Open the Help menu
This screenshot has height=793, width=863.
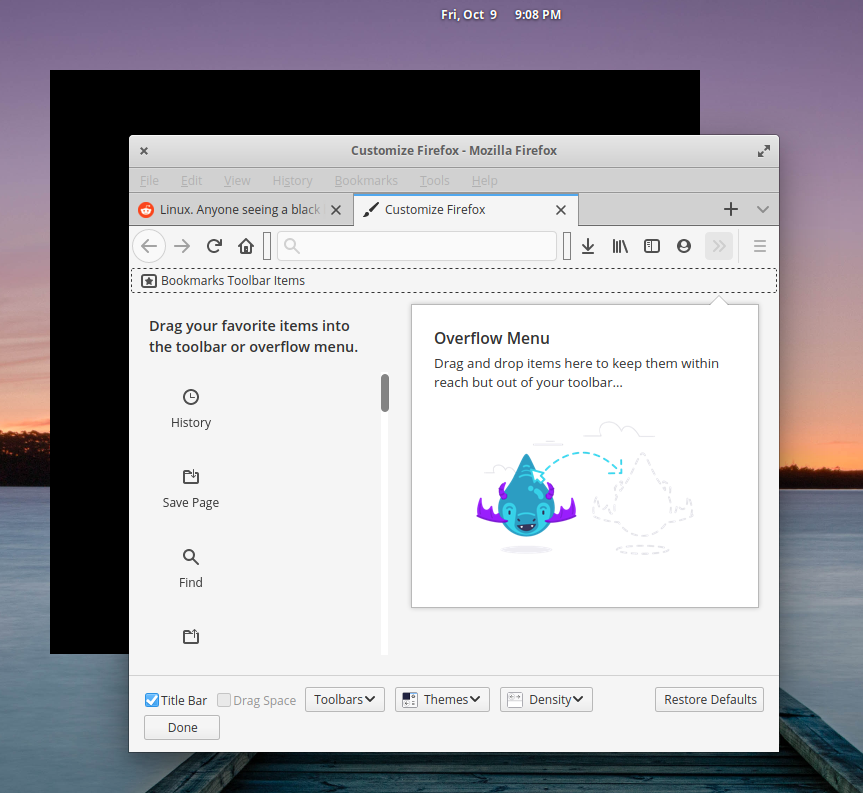click(484, 181)
